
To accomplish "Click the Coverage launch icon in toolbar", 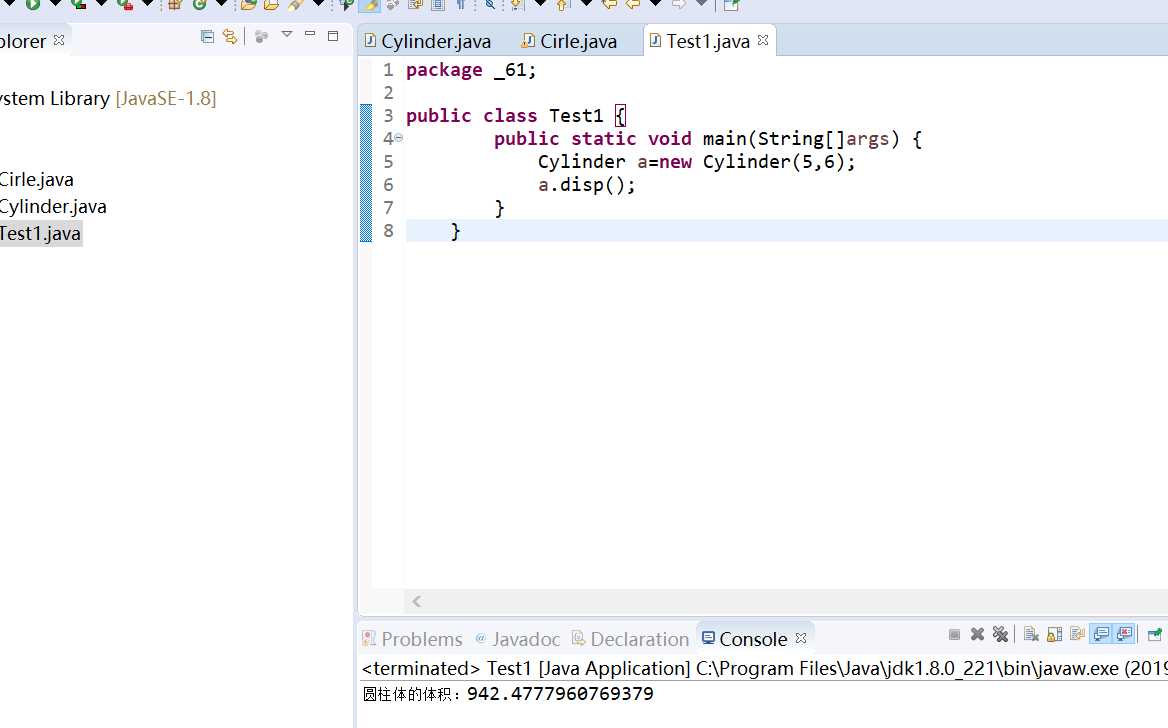I will (x=78, y=4).
